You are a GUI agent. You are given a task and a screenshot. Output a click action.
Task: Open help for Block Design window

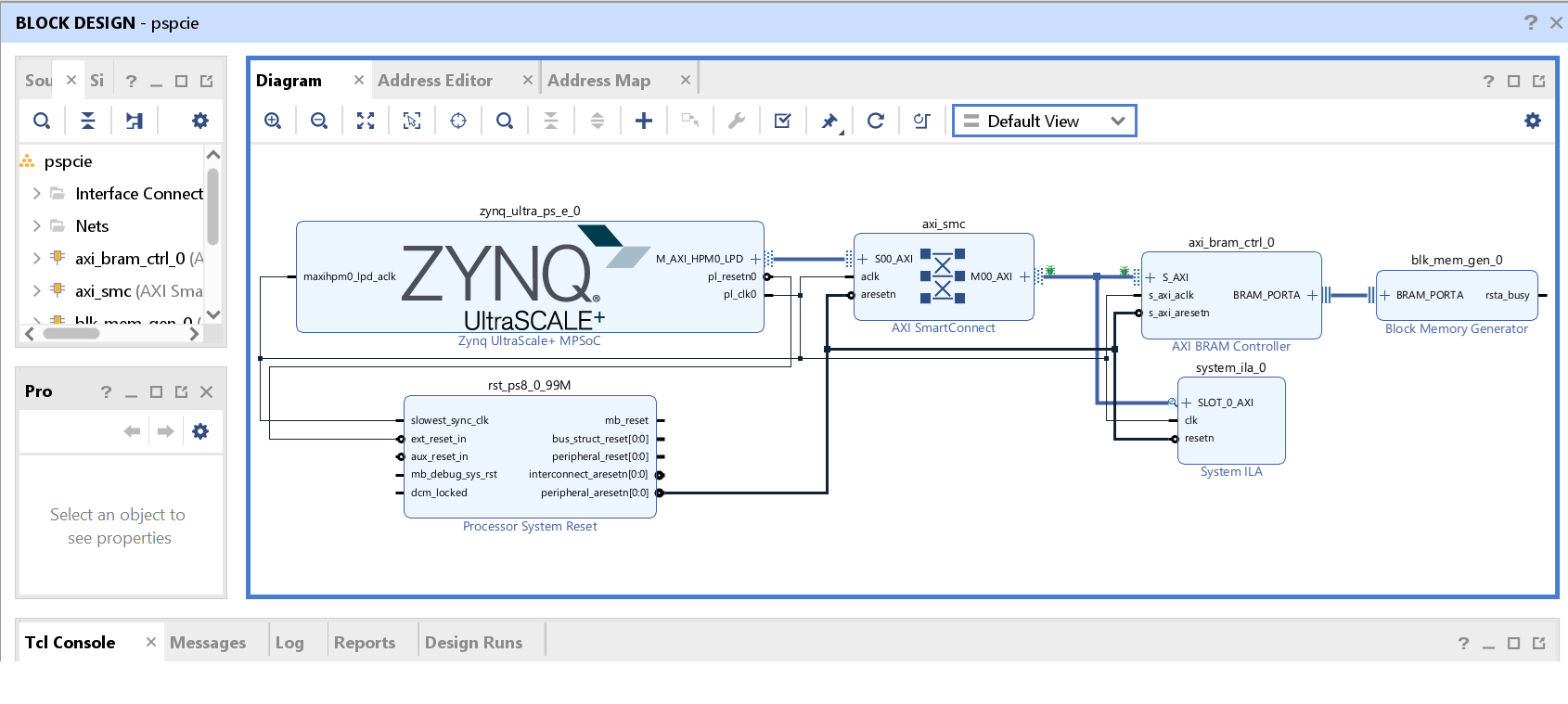[1531, 22]
